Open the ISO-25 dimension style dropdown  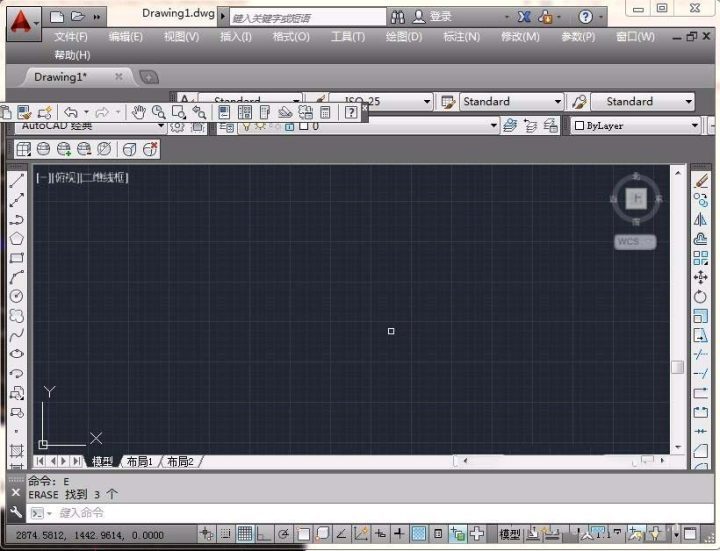(381, 101)
